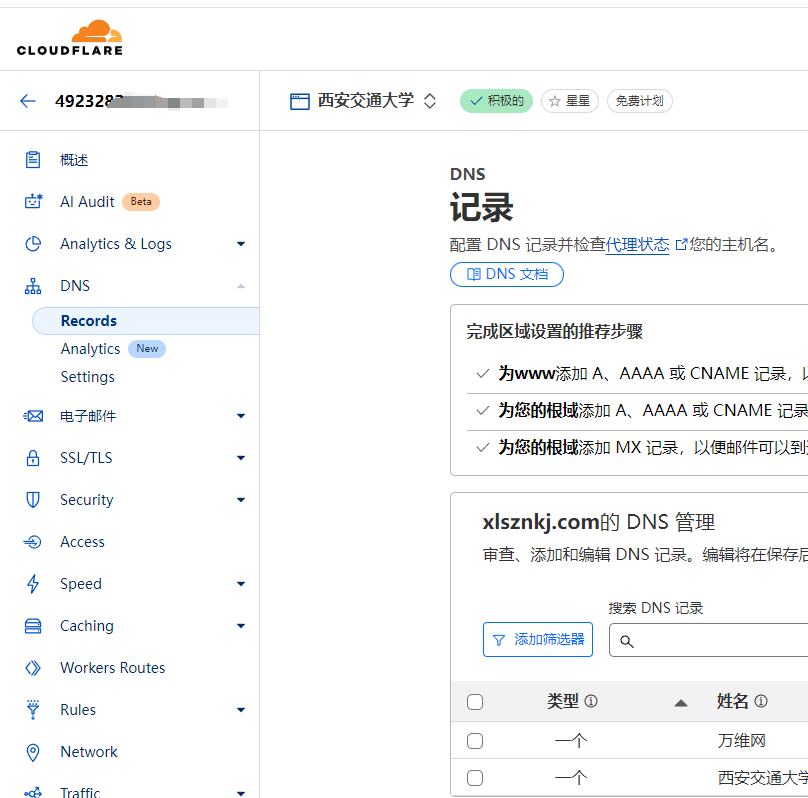The image size is (808, 798).
Task: Open the Workers Routes page
Action: pos(113,668)
